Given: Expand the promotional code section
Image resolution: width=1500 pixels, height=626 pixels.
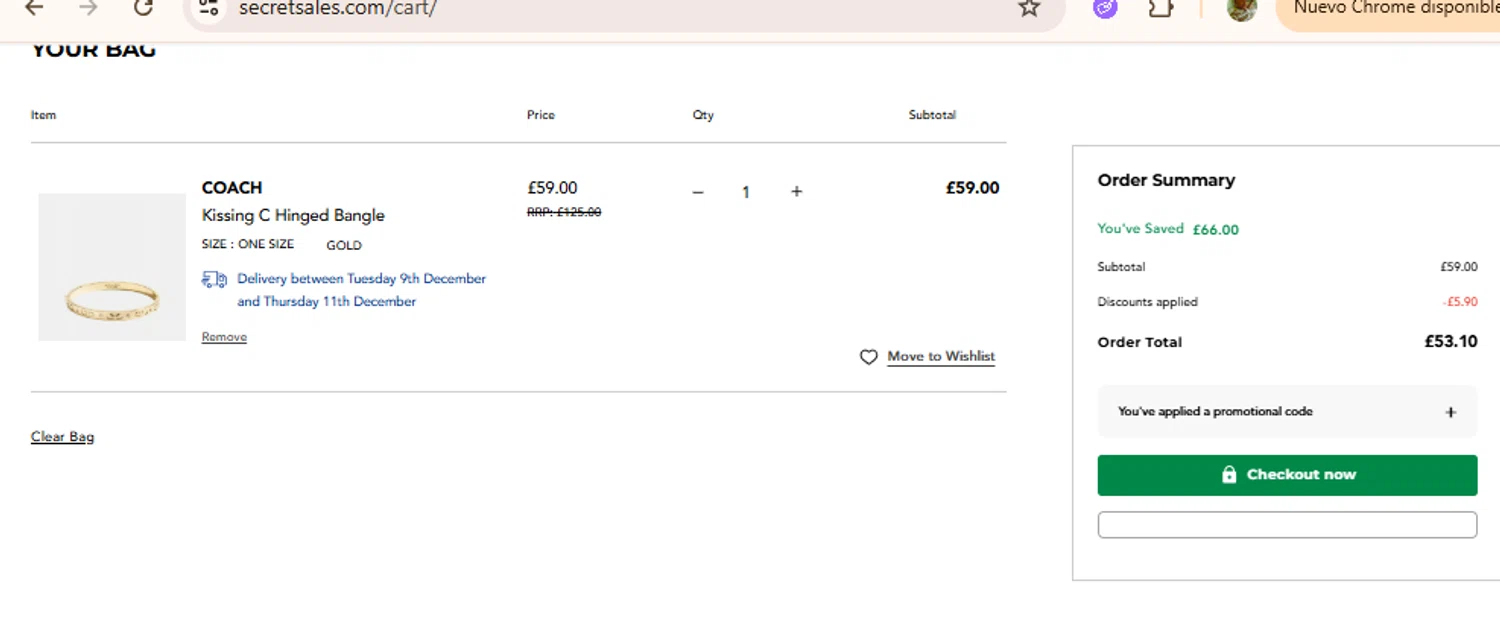Looking at the screenshot, I should 1450,412.
